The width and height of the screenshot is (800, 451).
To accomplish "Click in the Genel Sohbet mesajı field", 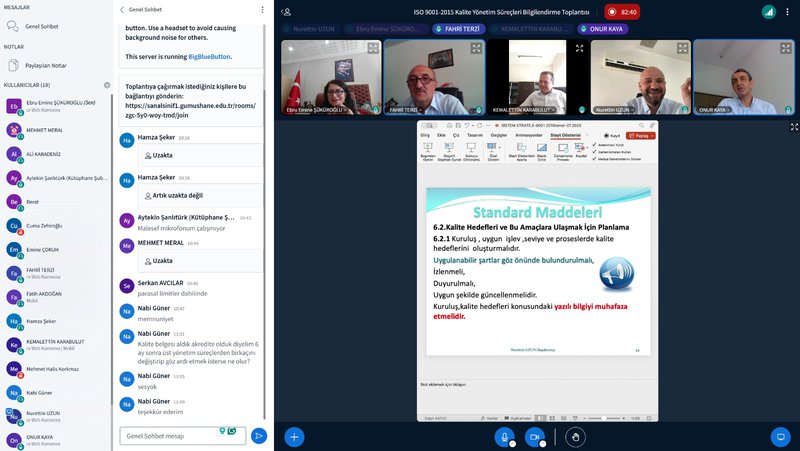I will coord(183,436).
